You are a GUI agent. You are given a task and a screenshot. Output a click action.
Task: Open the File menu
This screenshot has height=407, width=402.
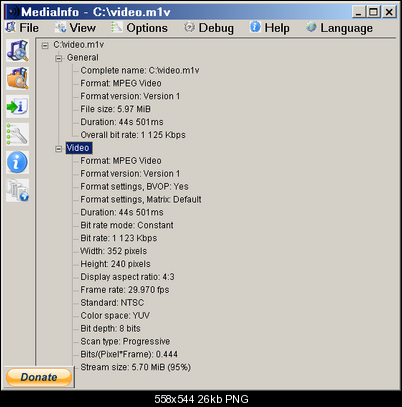(x=22, y=28)
